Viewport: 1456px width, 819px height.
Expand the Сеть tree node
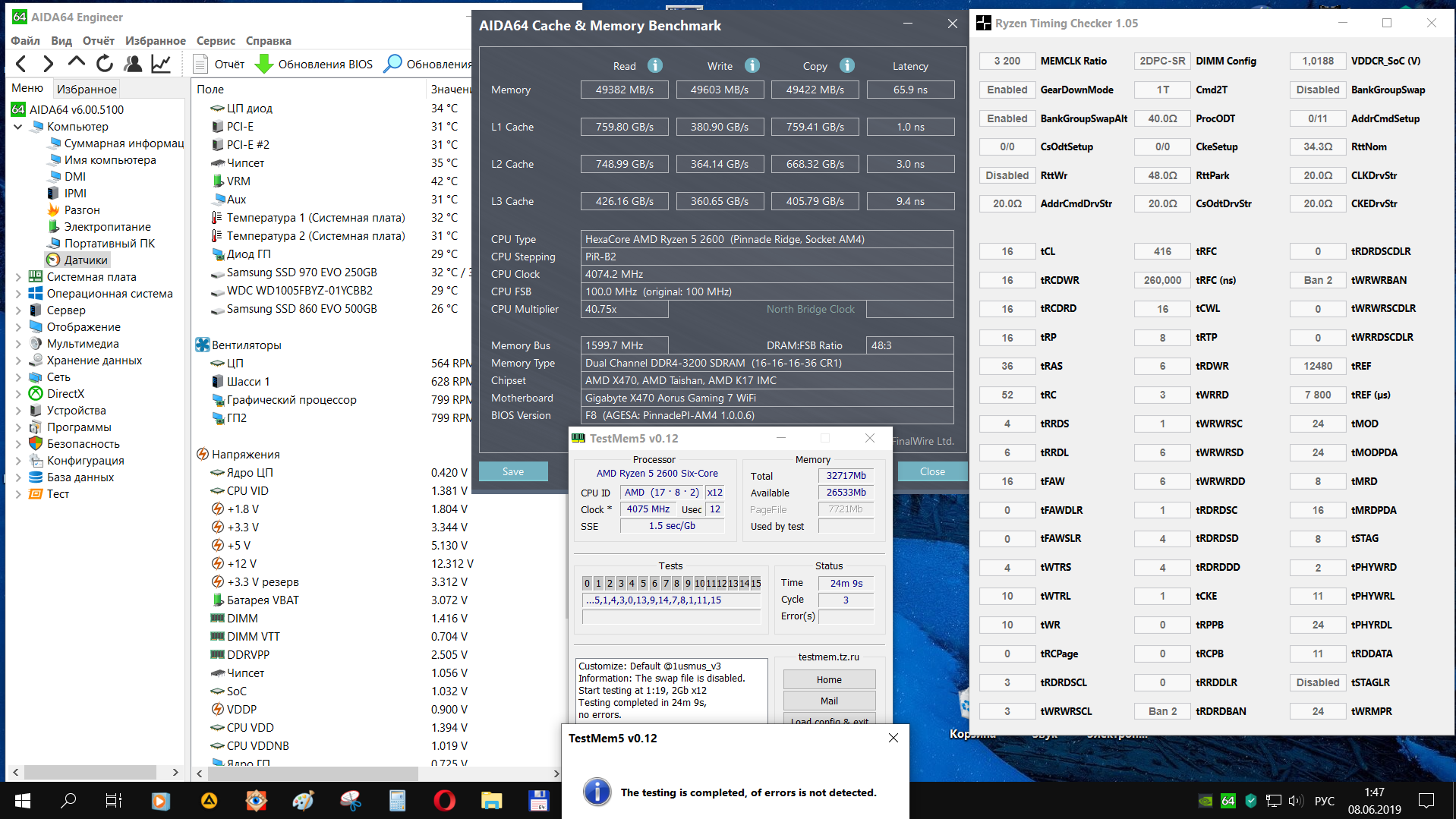pyautogui.click(x=18, y=377)
